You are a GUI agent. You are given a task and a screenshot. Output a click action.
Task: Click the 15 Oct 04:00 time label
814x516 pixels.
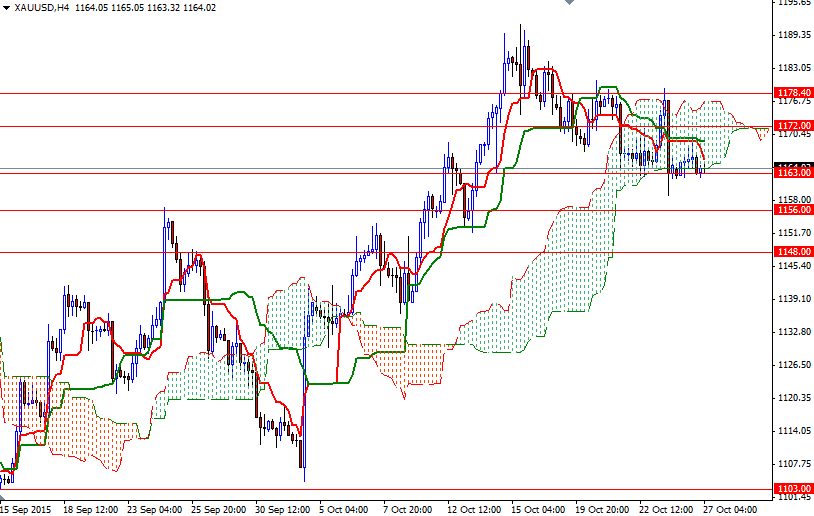coord(538,509)
